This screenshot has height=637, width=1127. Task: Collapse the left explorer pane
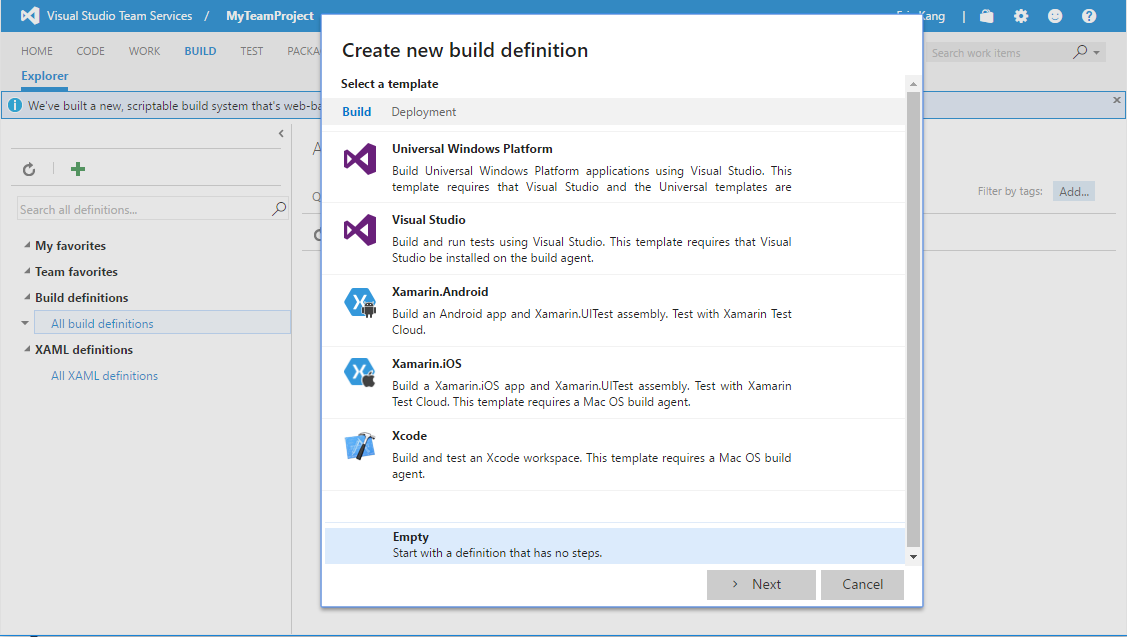(x=281, y=133)
